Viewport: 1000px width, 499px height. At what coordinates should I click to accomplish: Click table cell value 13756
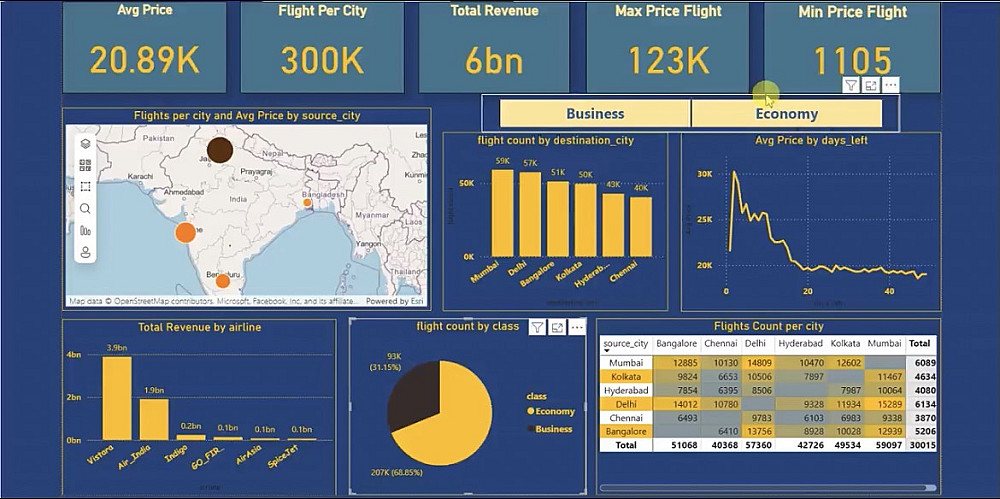758,431
